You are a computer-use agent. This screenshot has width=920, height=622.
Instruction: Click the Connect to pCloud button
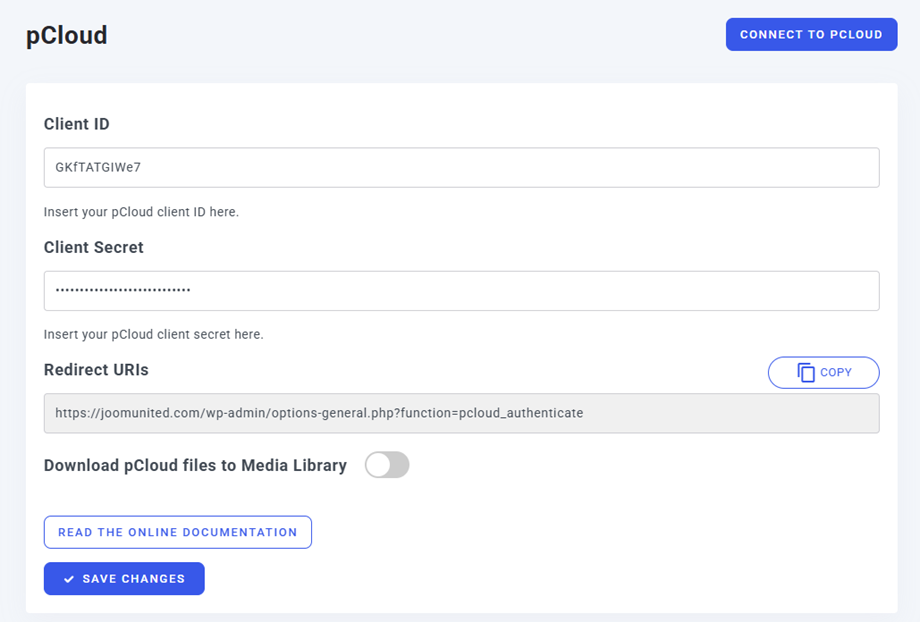tap(811, 35)
